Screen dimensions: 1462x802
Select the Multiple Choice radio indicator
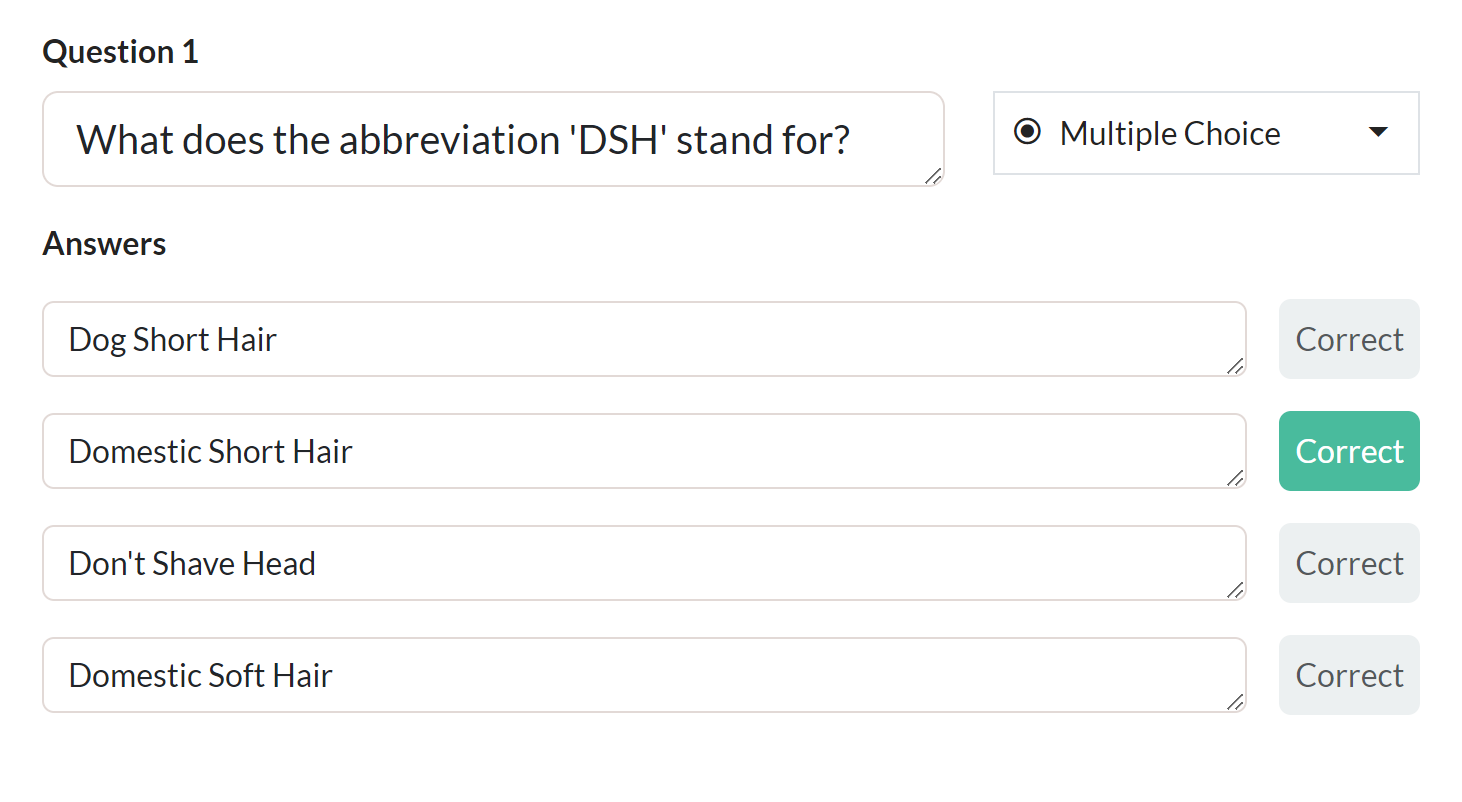point(1027,131)
